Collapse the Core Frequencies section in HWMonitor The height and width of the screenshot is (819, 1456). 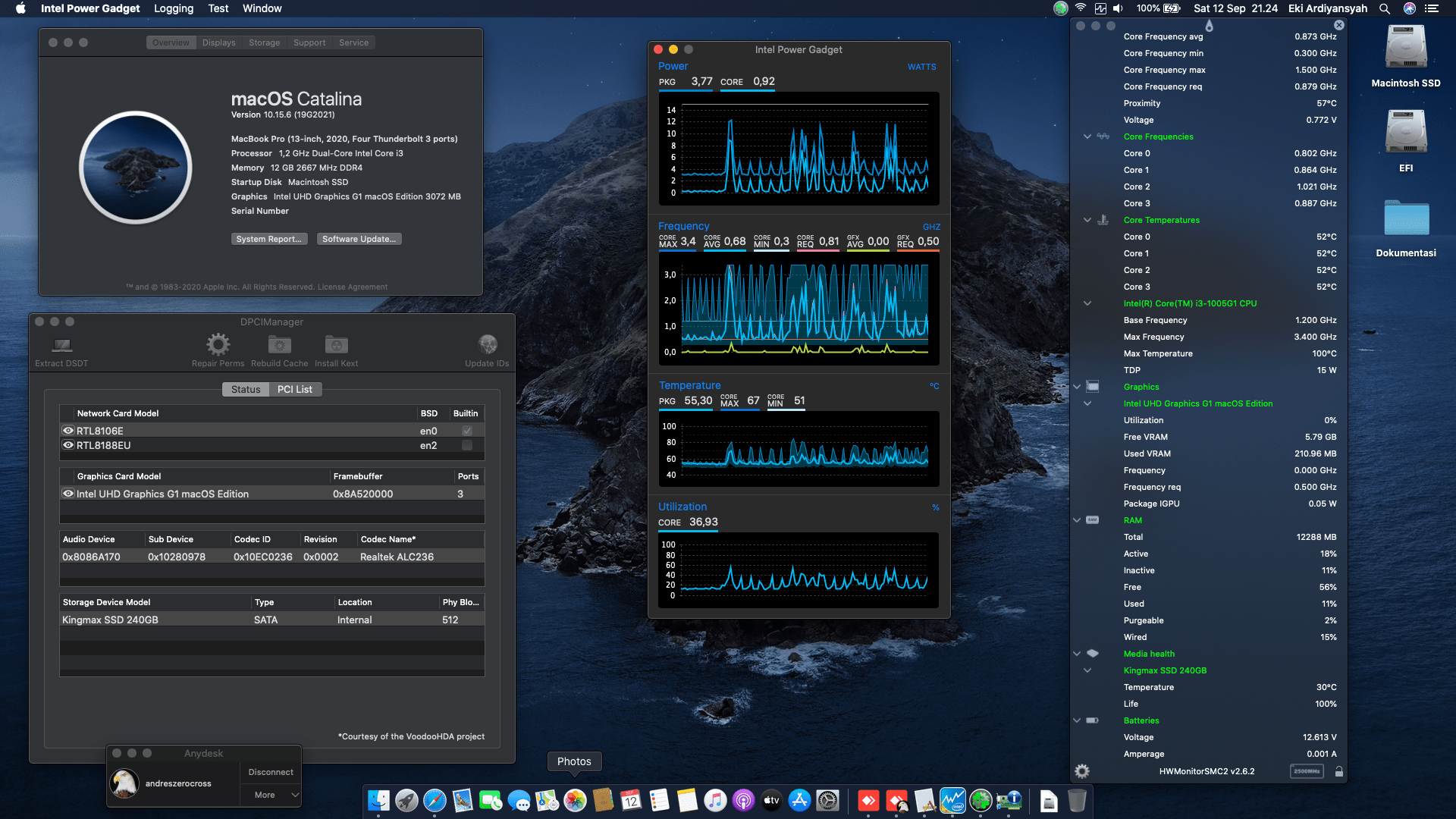(x=1087, y=136)
